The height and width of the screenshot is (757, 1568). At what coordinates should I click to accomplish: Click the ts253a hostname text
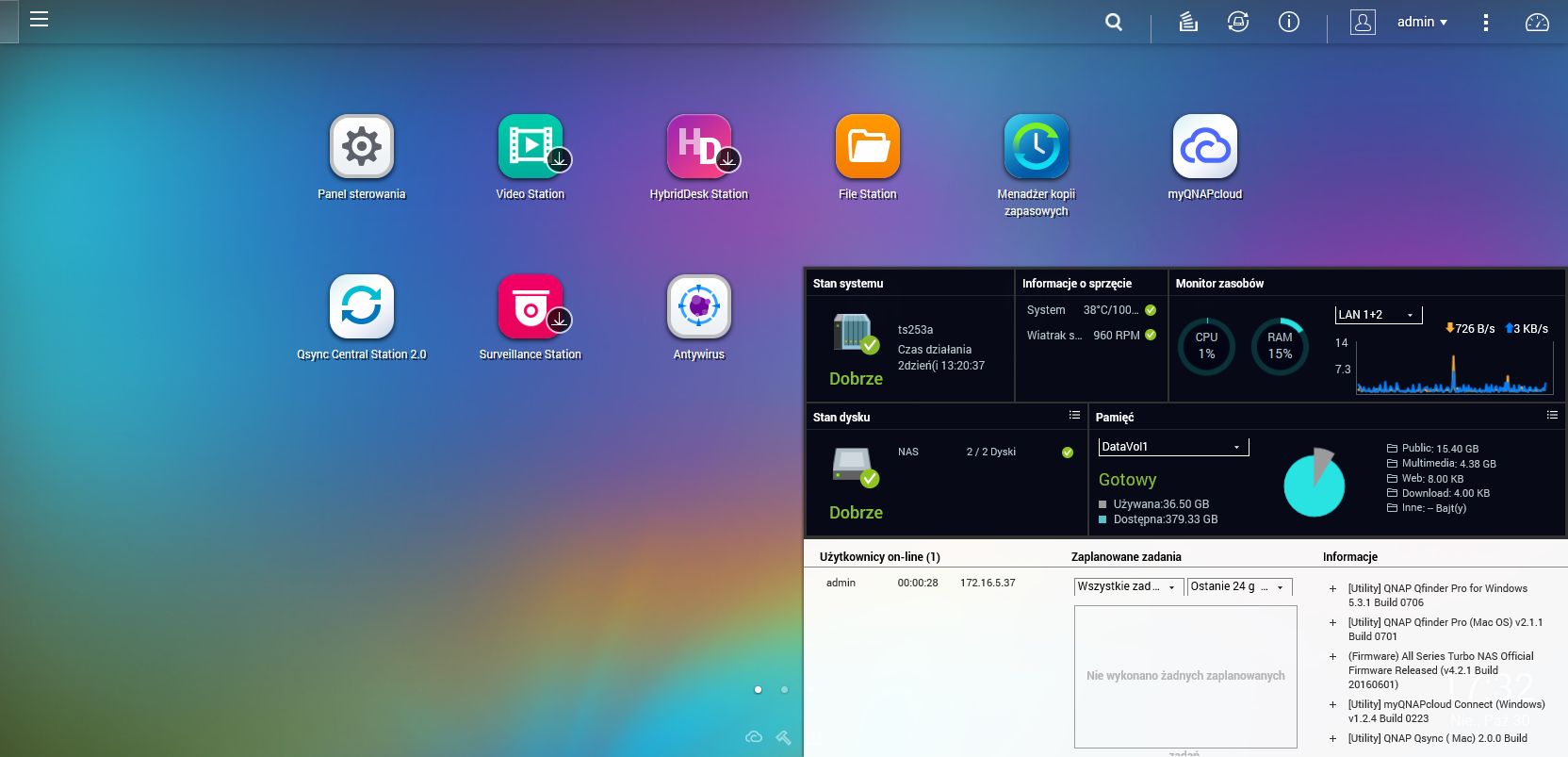point(915,330)
